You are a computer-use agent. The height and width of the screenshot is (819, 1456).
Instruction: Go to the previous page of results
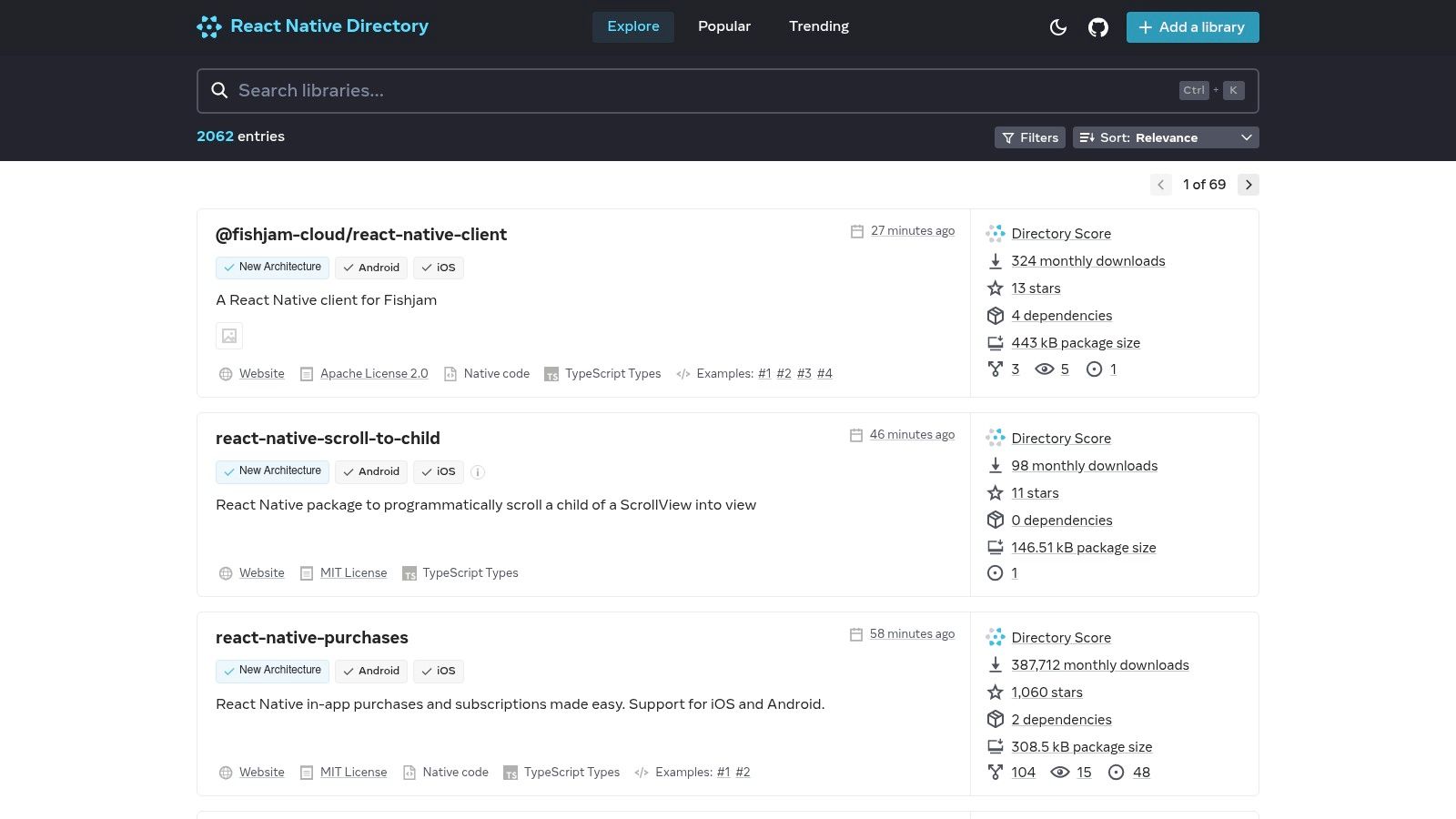(1160, 185)
